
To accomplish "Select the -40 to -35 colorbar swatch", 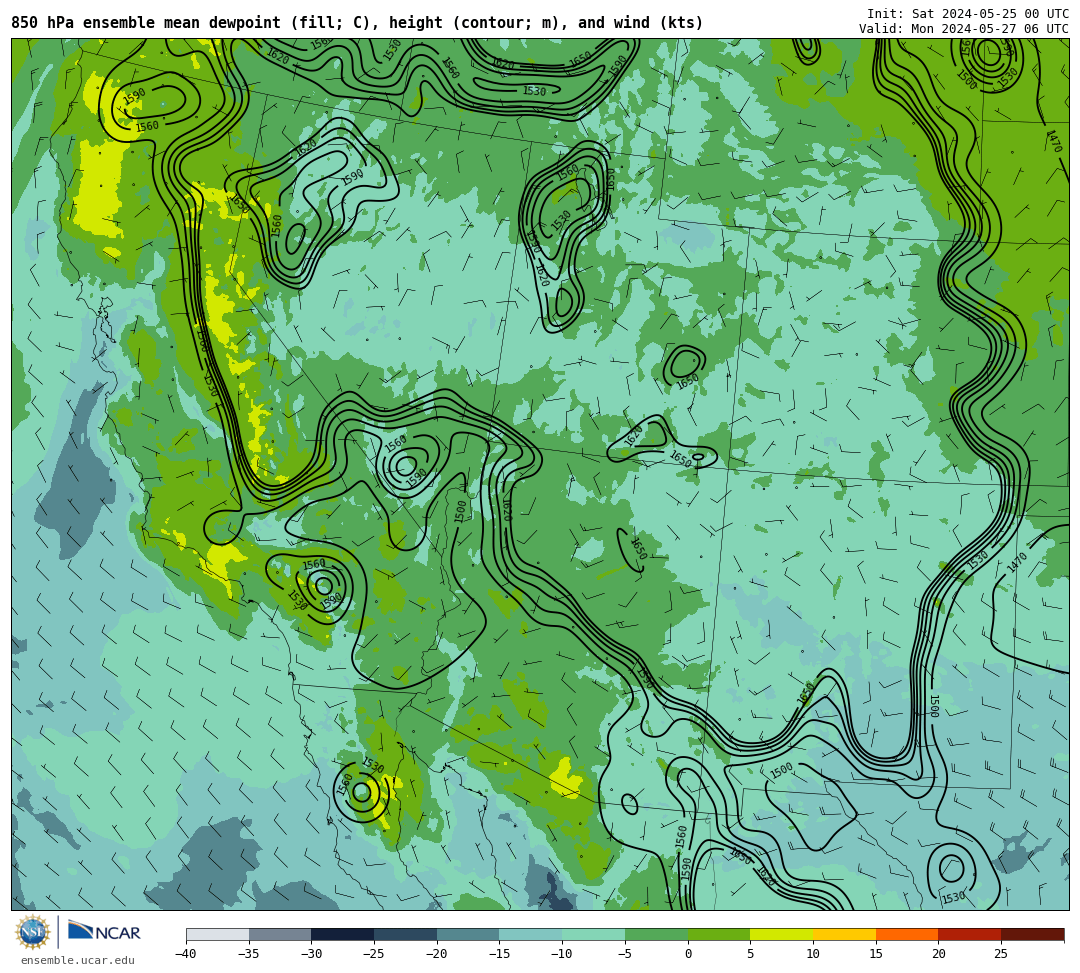I will coord(218,934).
